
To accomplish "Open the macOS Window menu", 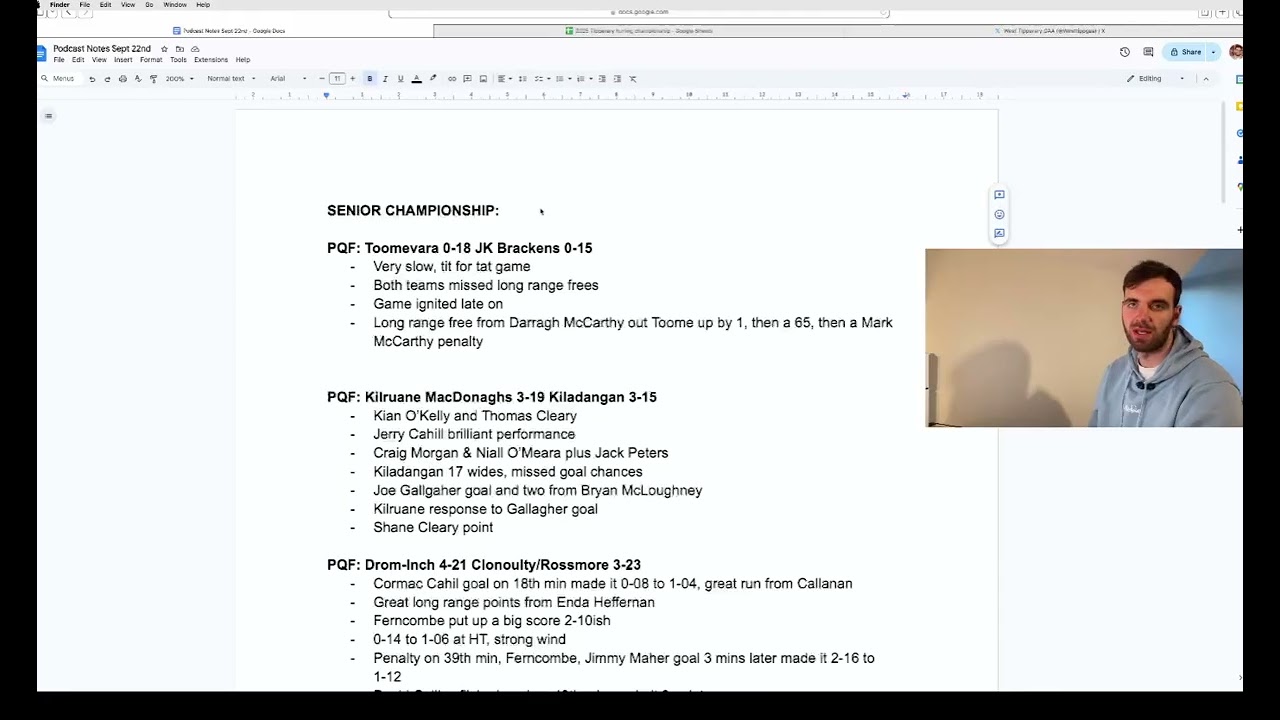I will pyautogui.click(x=175, y=5).
